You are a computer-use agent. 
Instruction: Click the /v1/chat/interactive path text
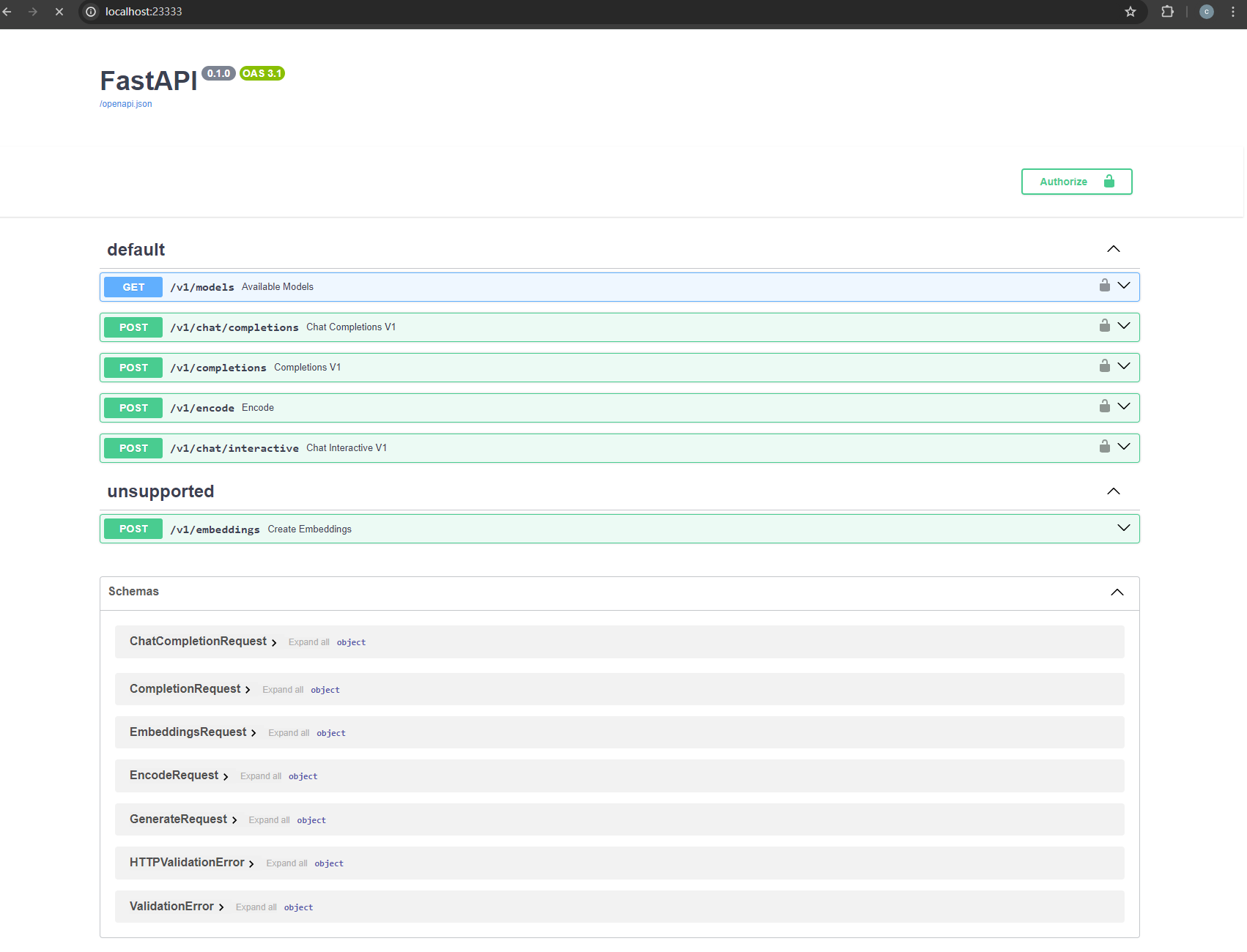(234, 448)
